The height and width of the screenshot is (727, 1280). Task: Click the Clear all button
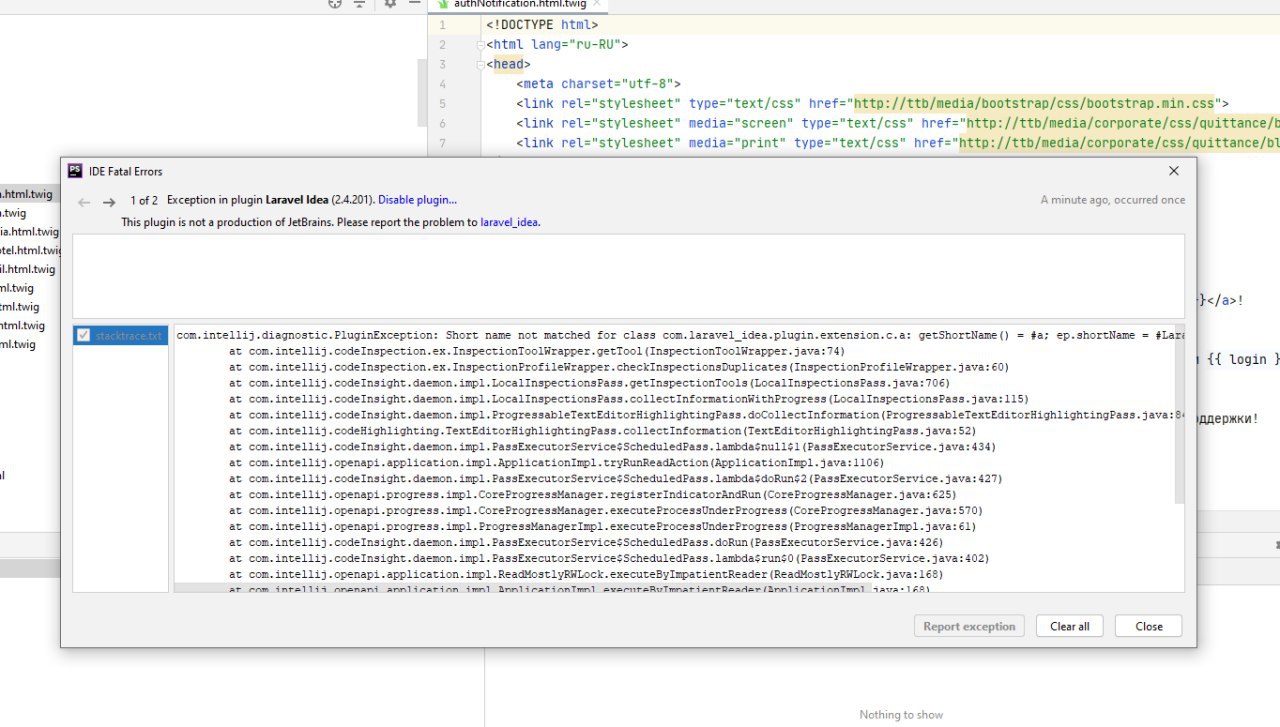(x=1070, y=626)
